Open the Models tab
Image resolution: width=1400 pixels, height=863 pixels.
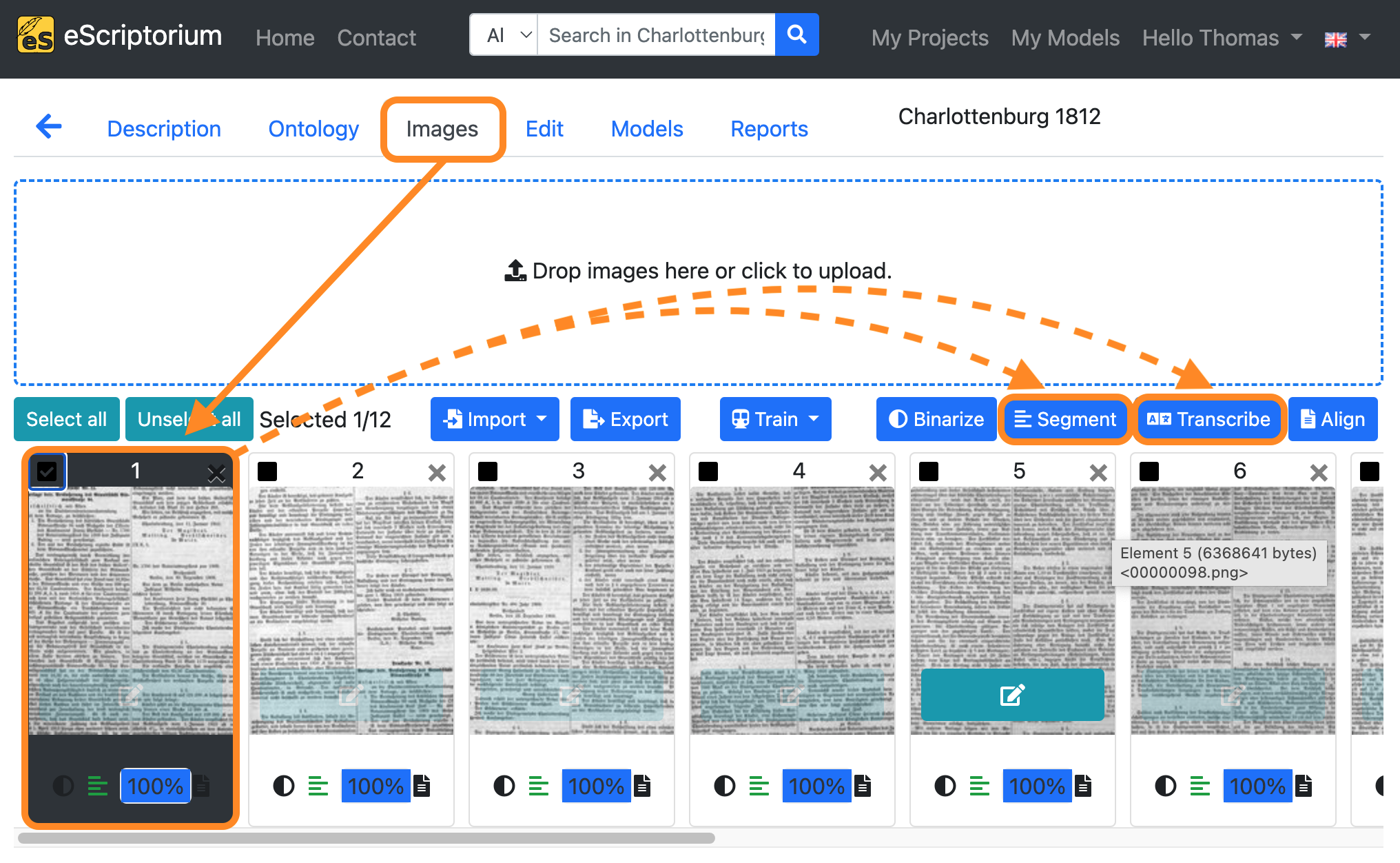coord(647,129)
